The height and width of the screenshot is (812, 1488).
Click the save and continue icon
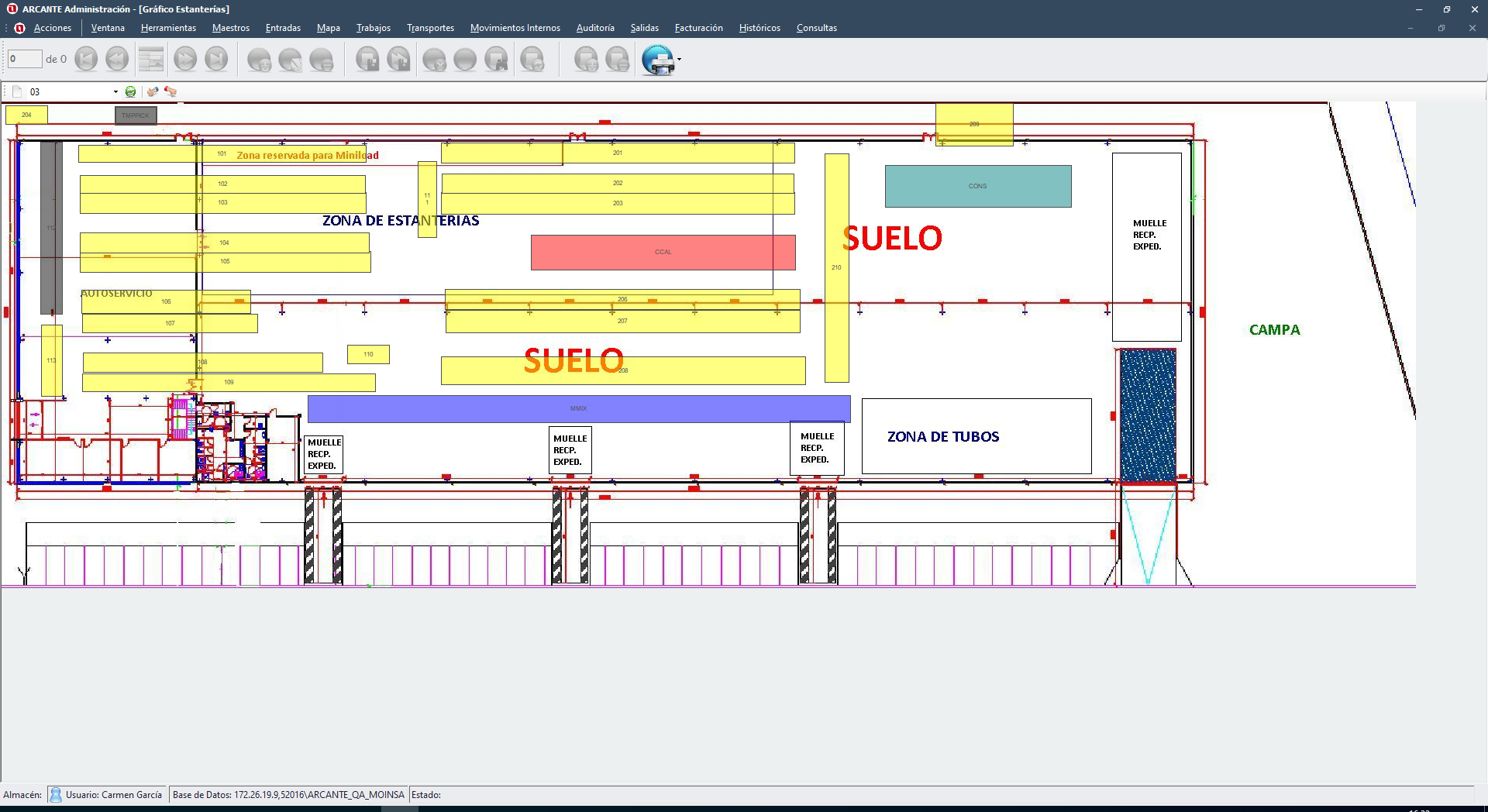click(398, 60)
